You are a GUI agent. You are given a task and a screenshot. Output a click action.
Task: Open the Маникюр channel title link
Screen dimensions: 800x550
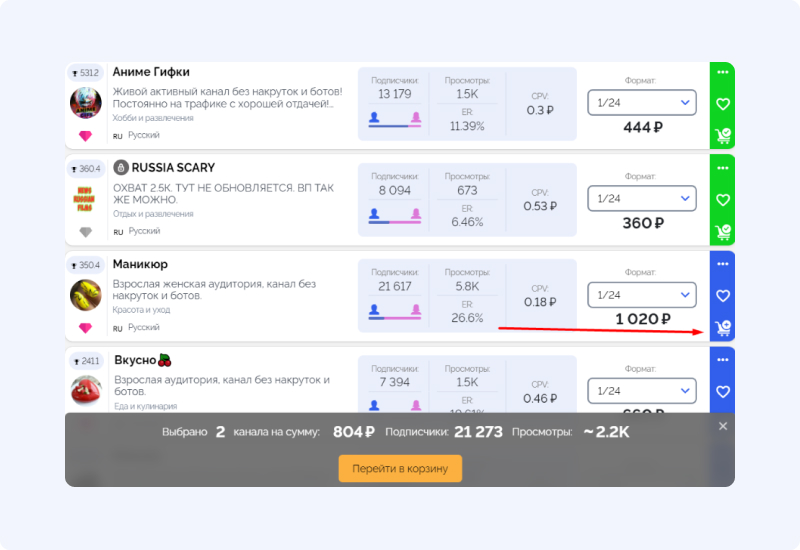tap(141, 264)
